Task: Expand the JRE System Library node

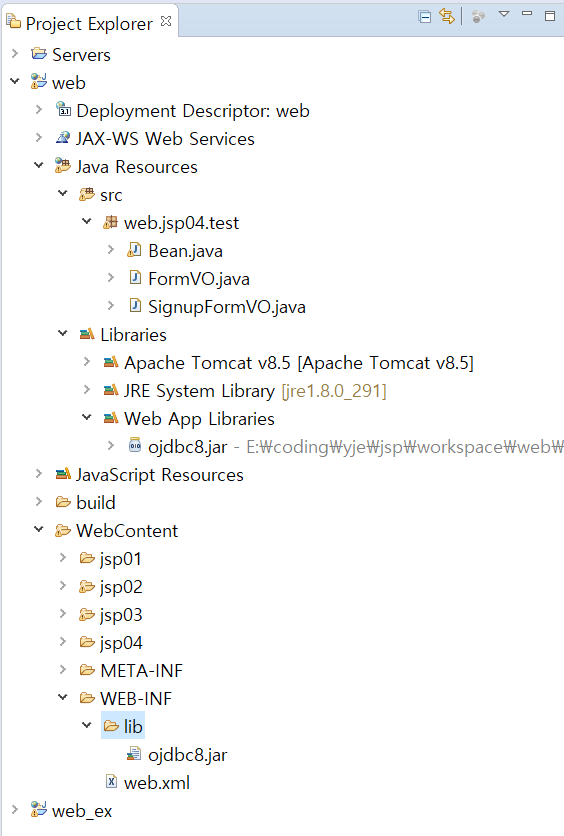Action: coord(87,389)
